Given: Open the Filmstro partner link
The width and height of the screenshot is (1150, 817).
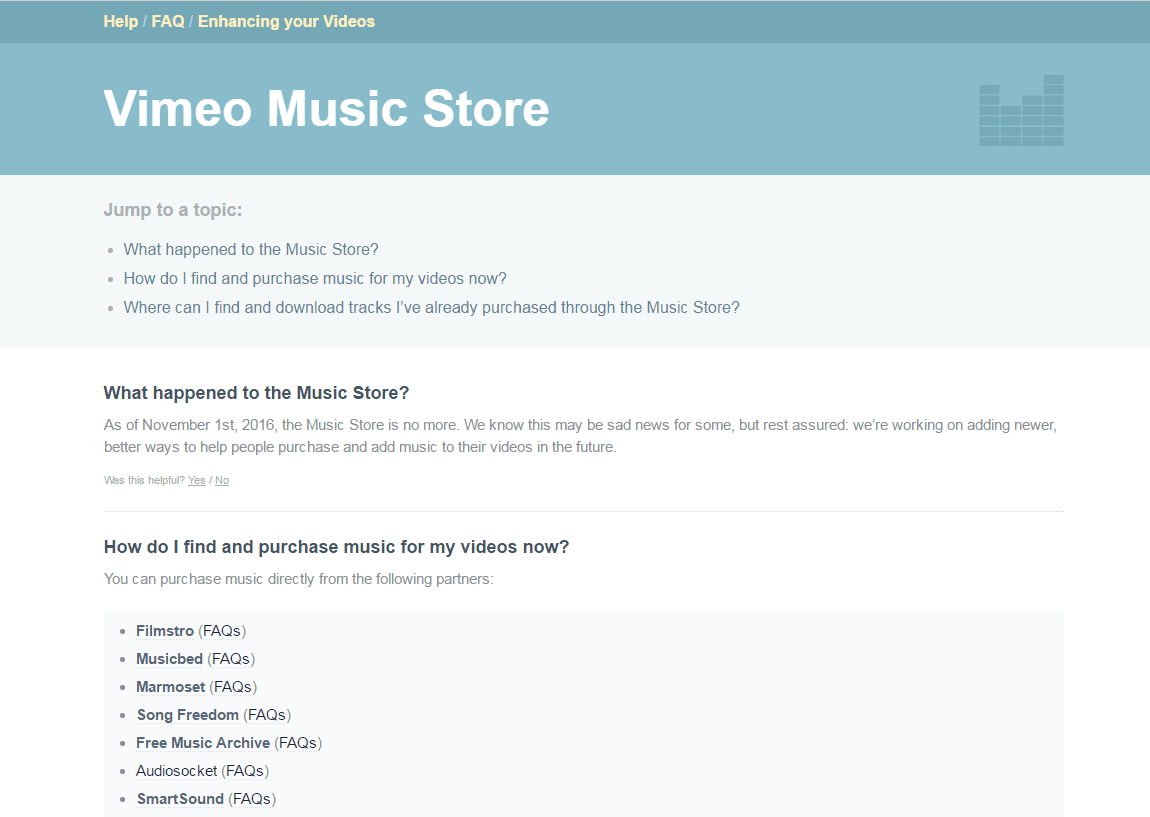Looking at the screenshot, I should click(165, 631).
